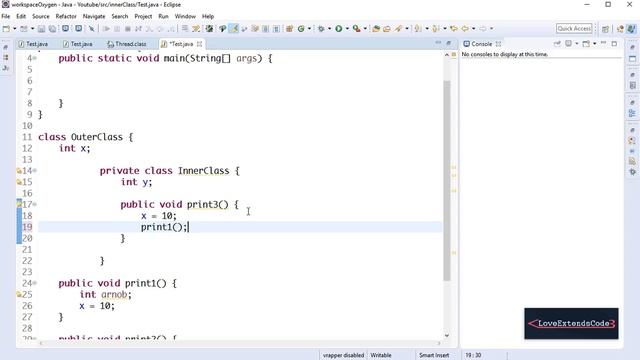Image resolution: width=640 pixels, height=360 pixels.
Task: Click the Save All toolbar icon
Action: tap(52, 29)
